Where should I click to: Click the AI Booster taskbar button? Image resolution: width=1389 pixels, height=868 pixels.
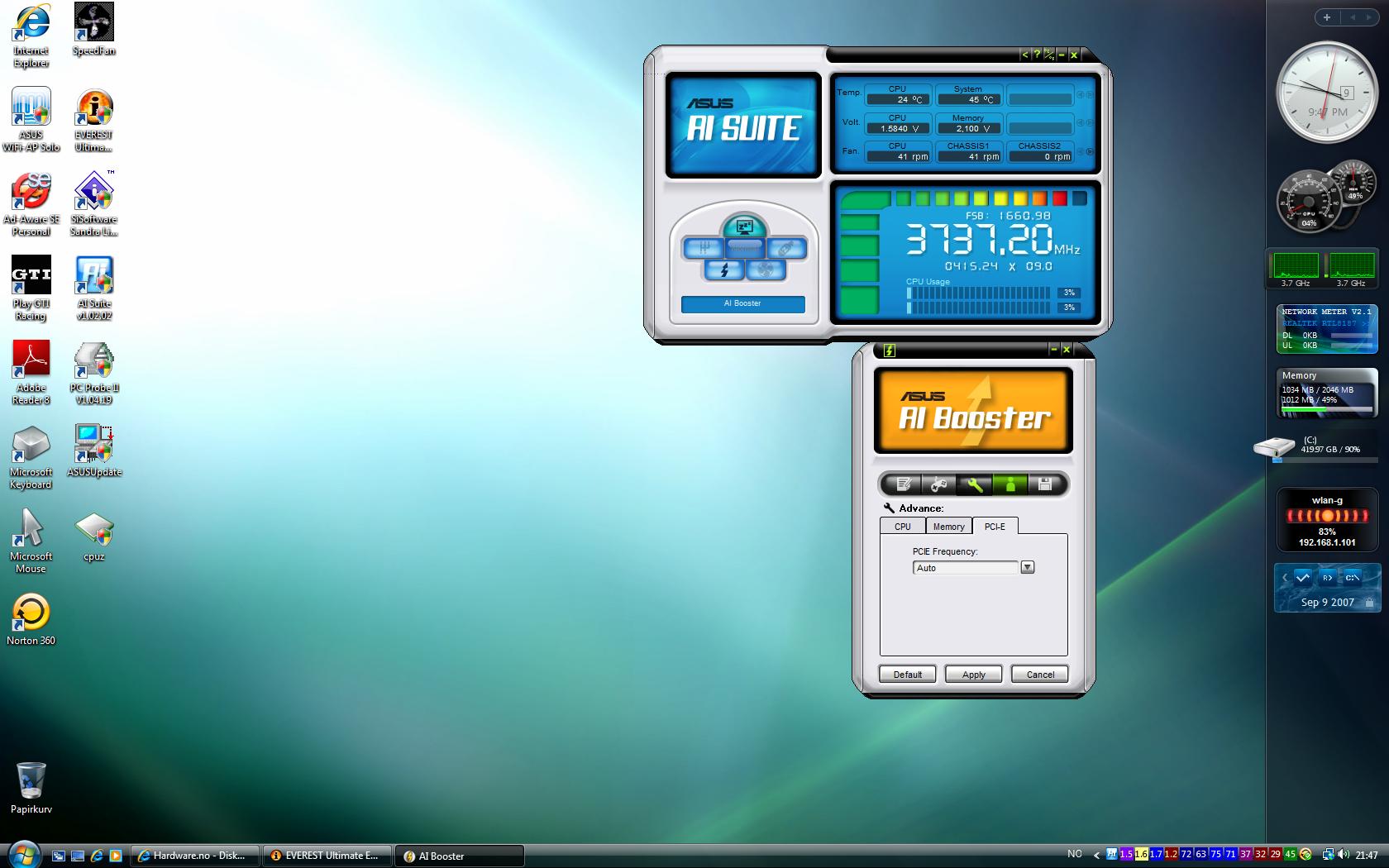tap(461, 856)
